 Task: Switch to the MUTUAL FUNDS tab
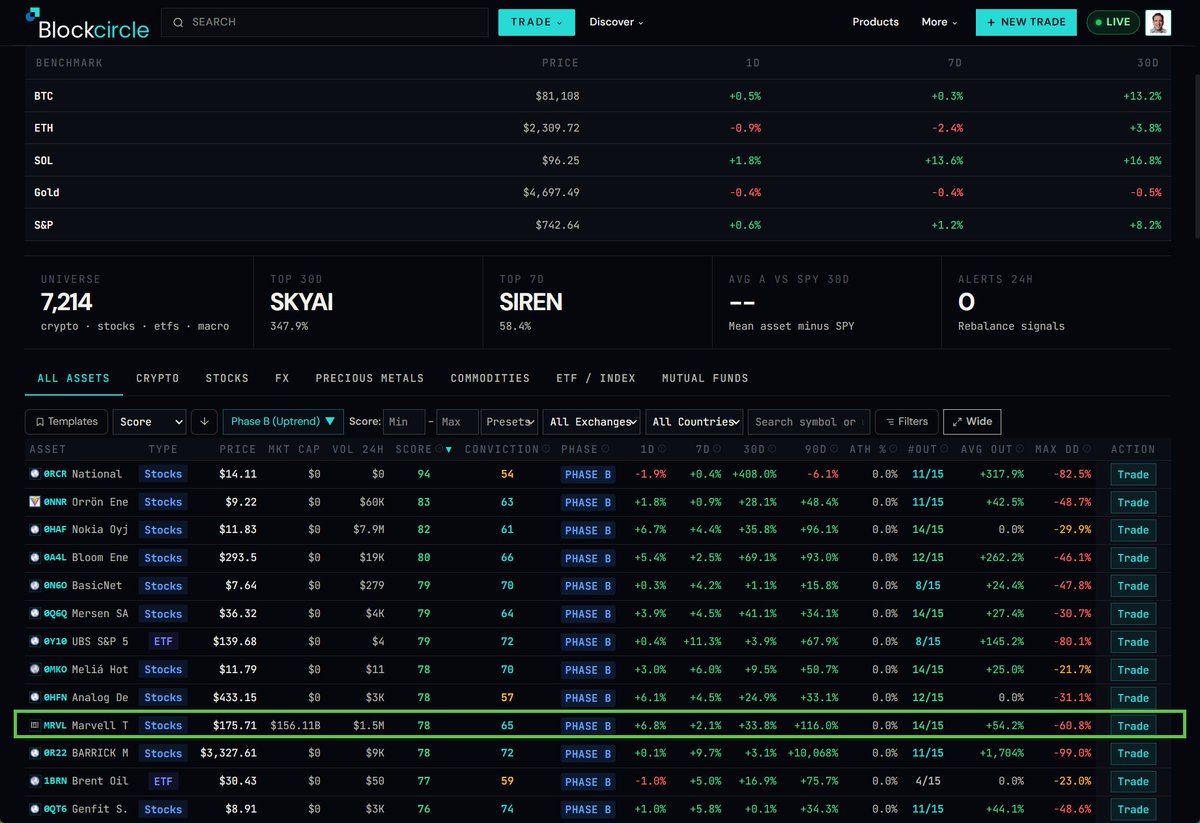pos(705,379)
